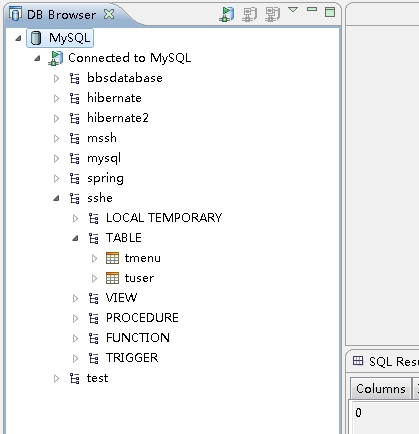
Task: Close the DB Browser tab
Action: coord(109,14)
